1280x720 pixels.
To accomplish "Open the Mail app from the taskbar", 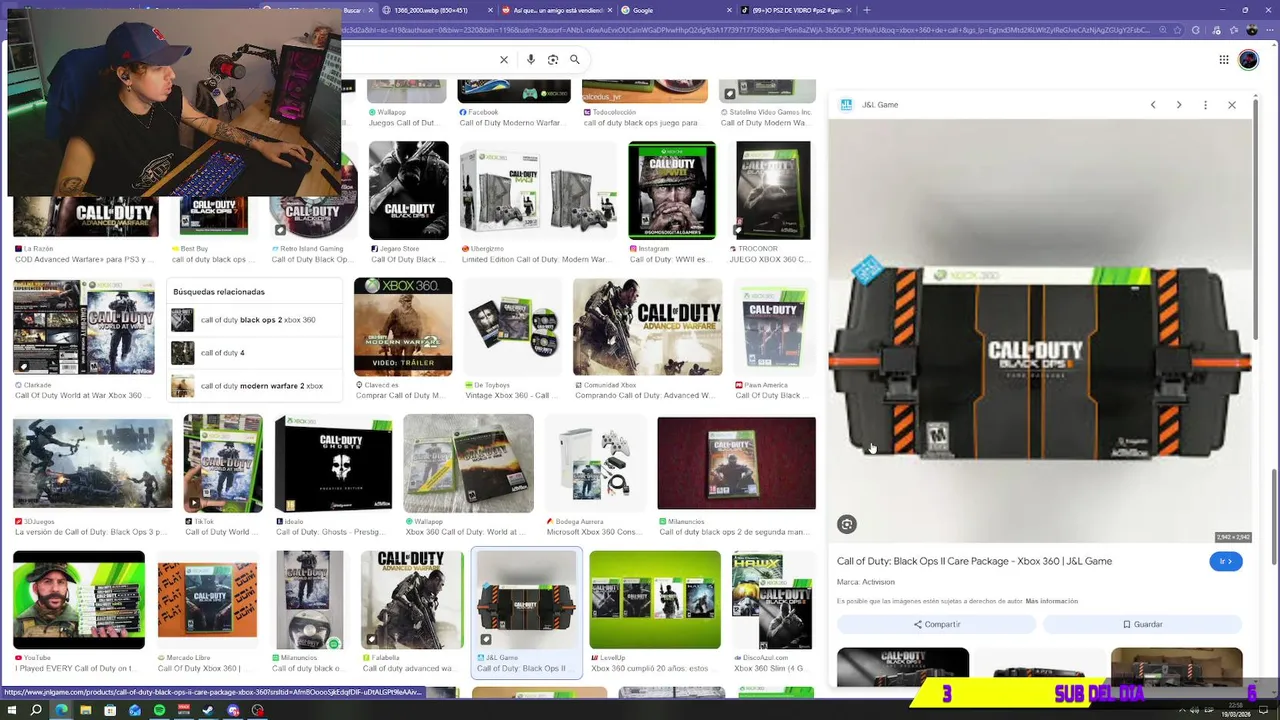I will [135, 711].
